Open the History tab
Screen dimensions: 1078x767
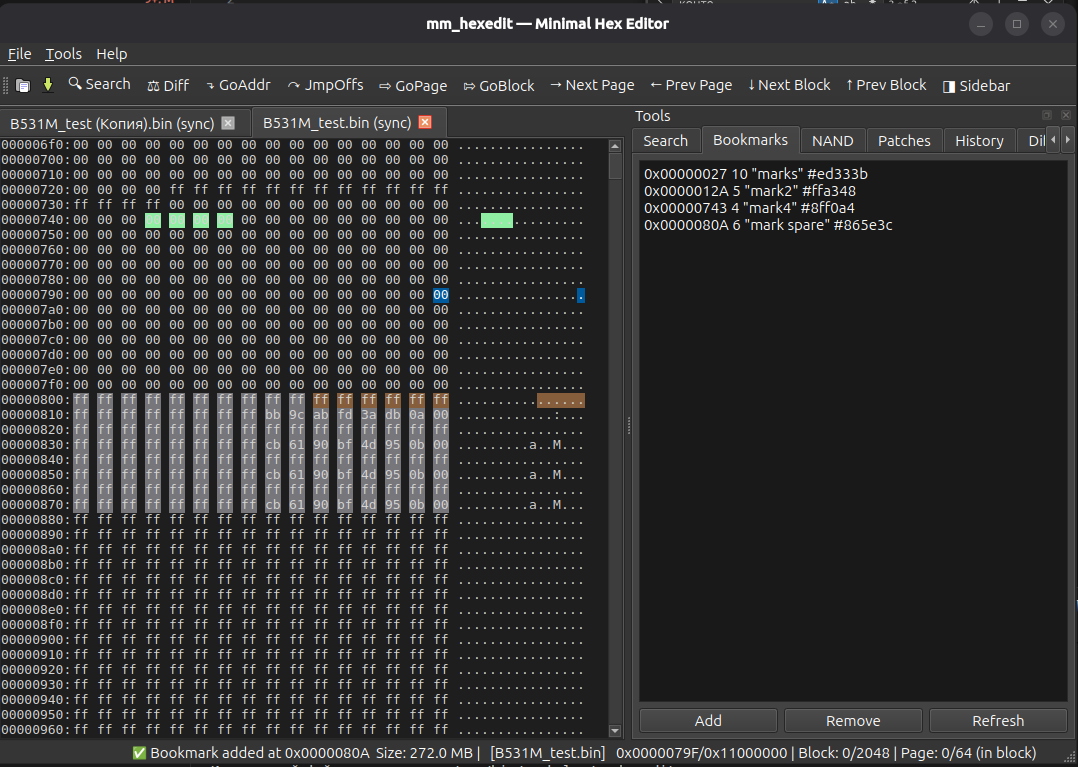coord(979,141)
